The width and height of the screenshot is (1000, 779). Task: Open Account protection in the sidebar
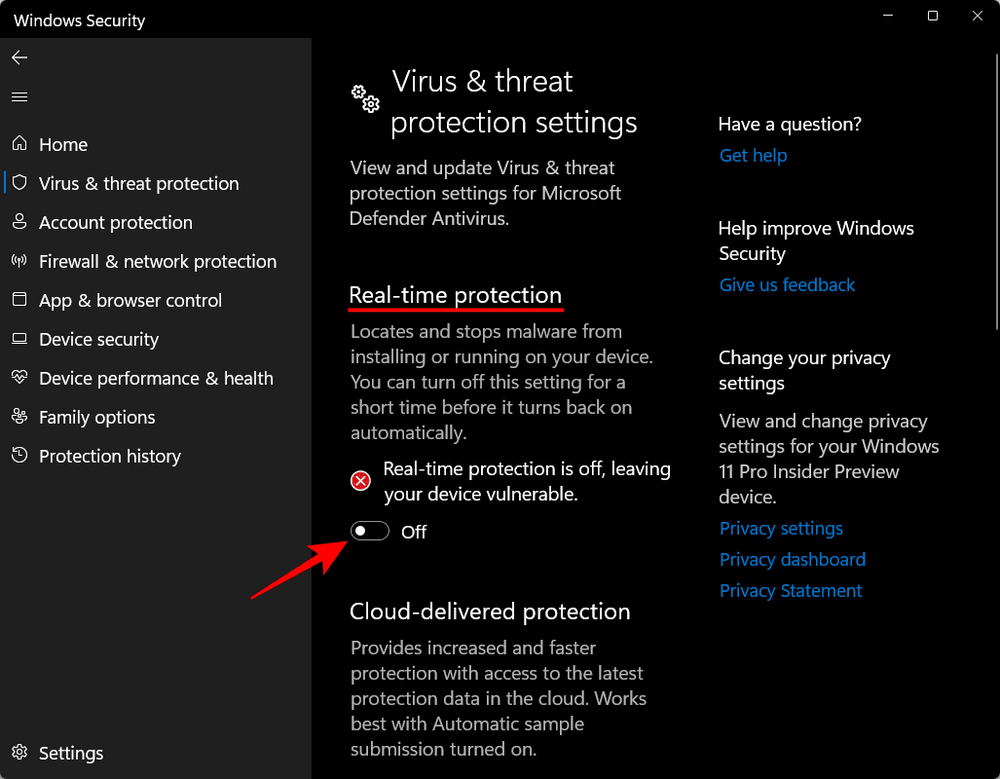click(x=116, y=222)
